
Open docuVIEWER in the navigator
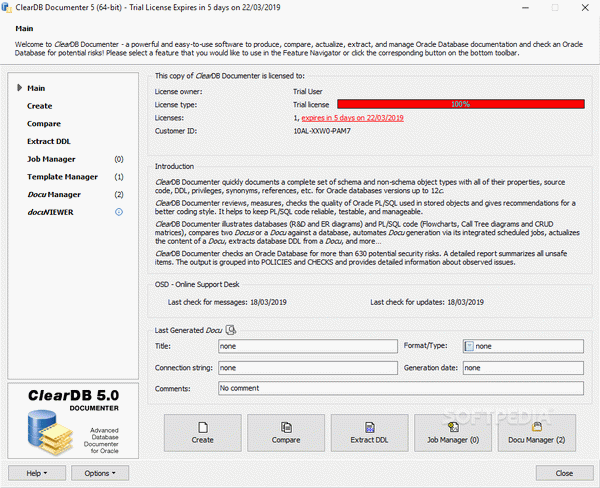[x=50, y=212]
